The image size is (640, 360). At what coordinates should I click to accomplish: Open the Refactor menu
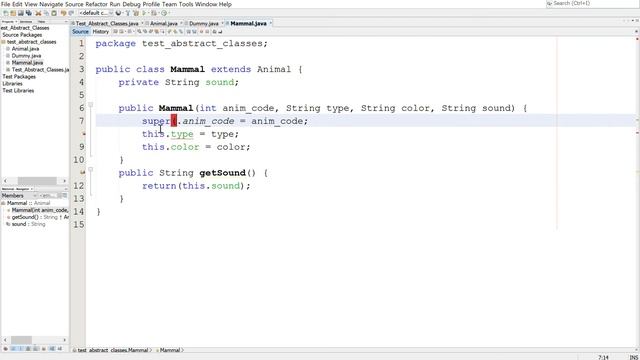click(96, 4)
